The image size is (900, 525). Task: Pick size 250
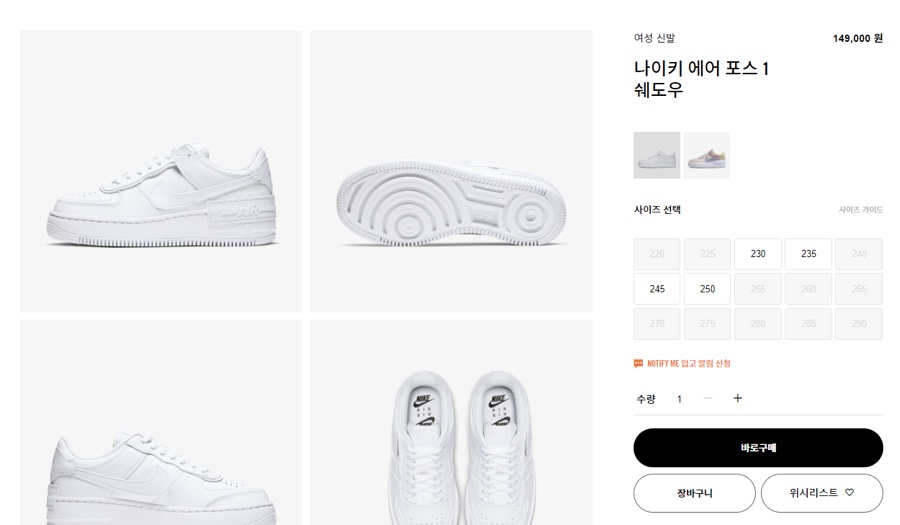707,289
